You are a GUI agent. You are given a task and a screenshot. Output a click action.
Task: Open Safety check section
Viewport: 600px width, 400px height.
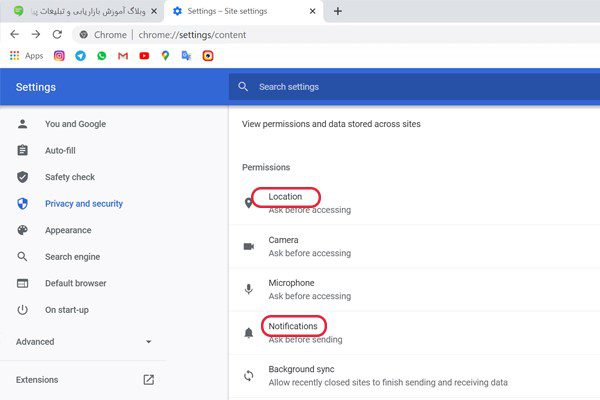pyautogui.click(x=70, y=177)
